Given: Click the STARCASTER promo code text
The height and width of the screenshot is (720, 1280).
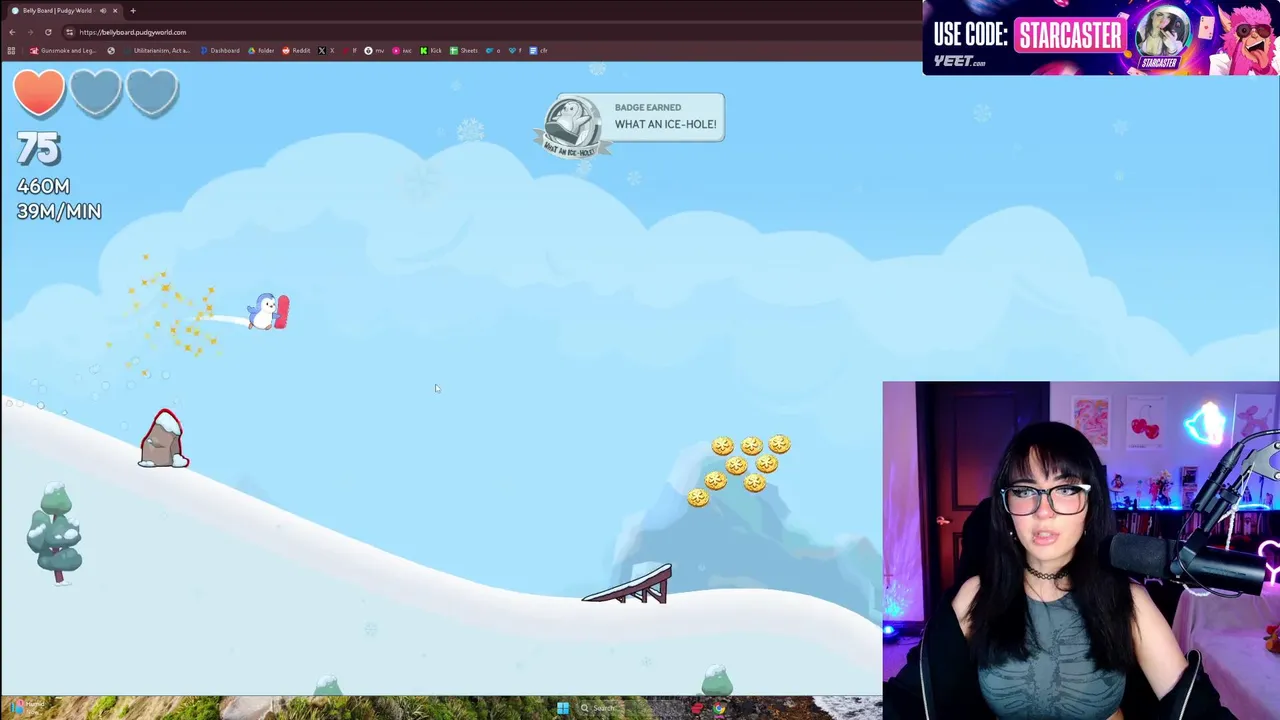Looking at the screenshot, I should [1069, 35].
